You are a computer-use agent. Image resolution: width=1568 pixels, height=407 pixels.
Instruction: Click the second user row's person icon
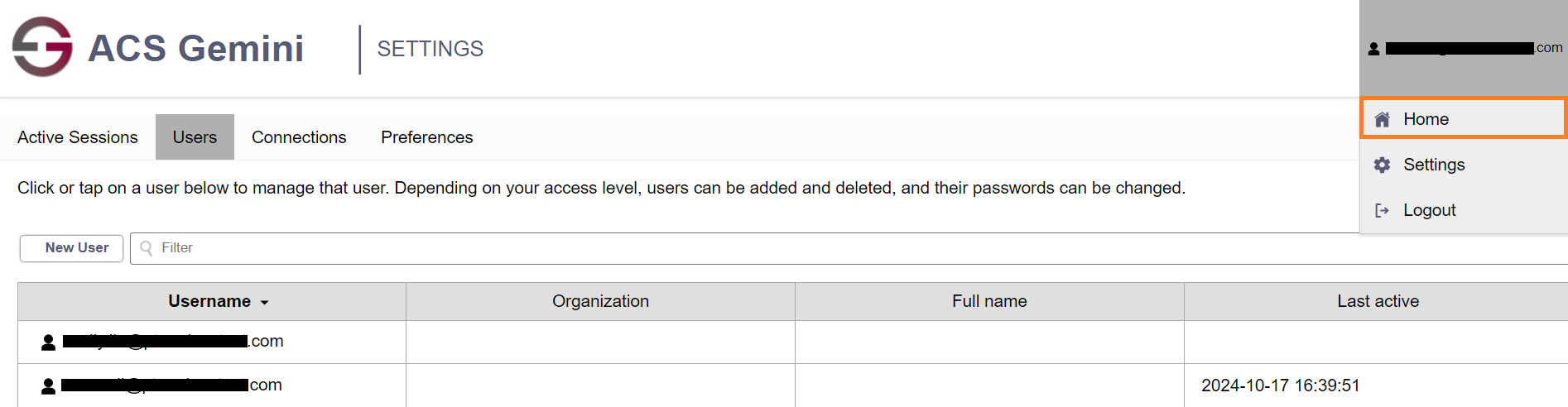pyautogui.click(x=48, y=385)
